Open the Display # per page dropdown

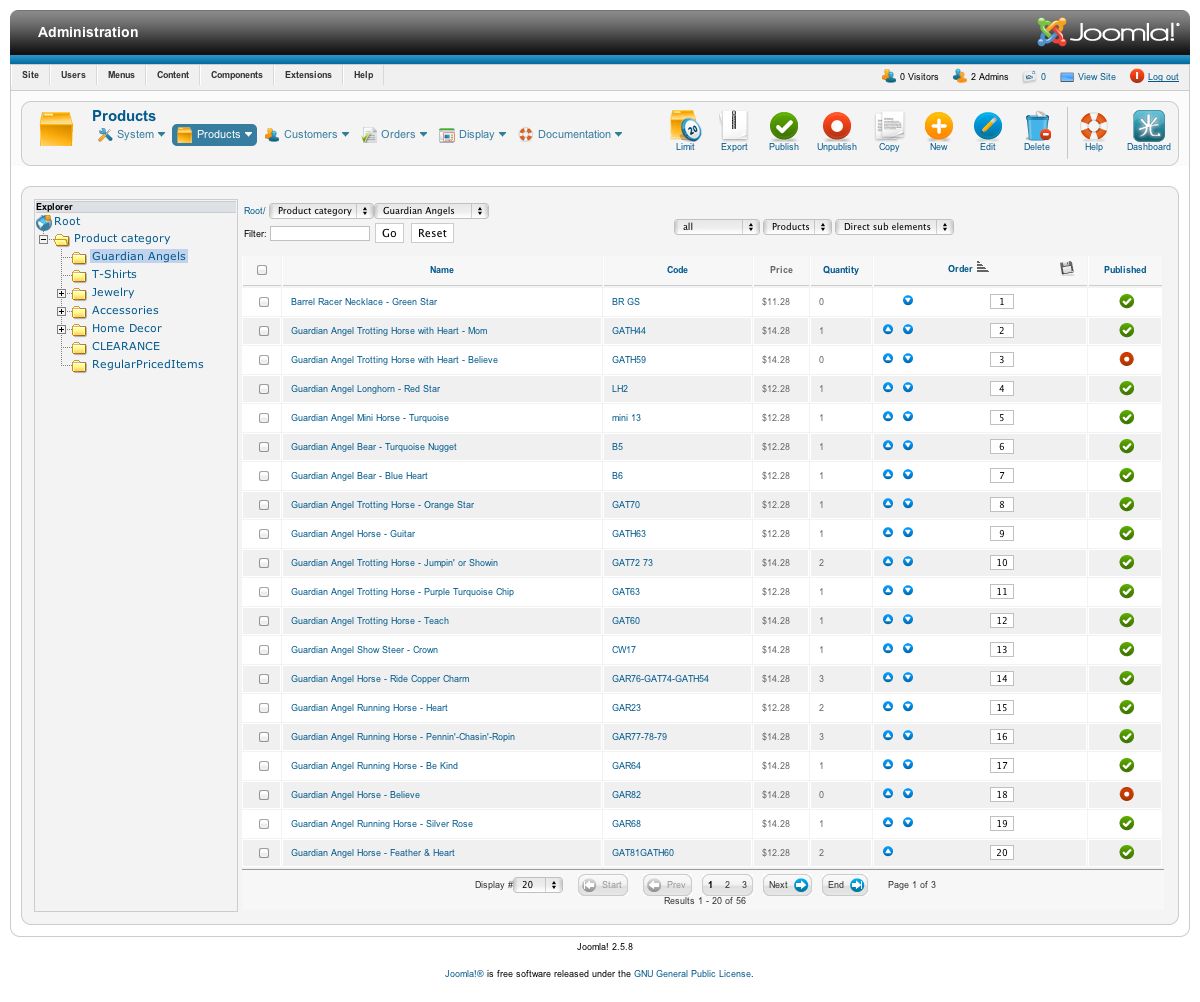(538, 885)
